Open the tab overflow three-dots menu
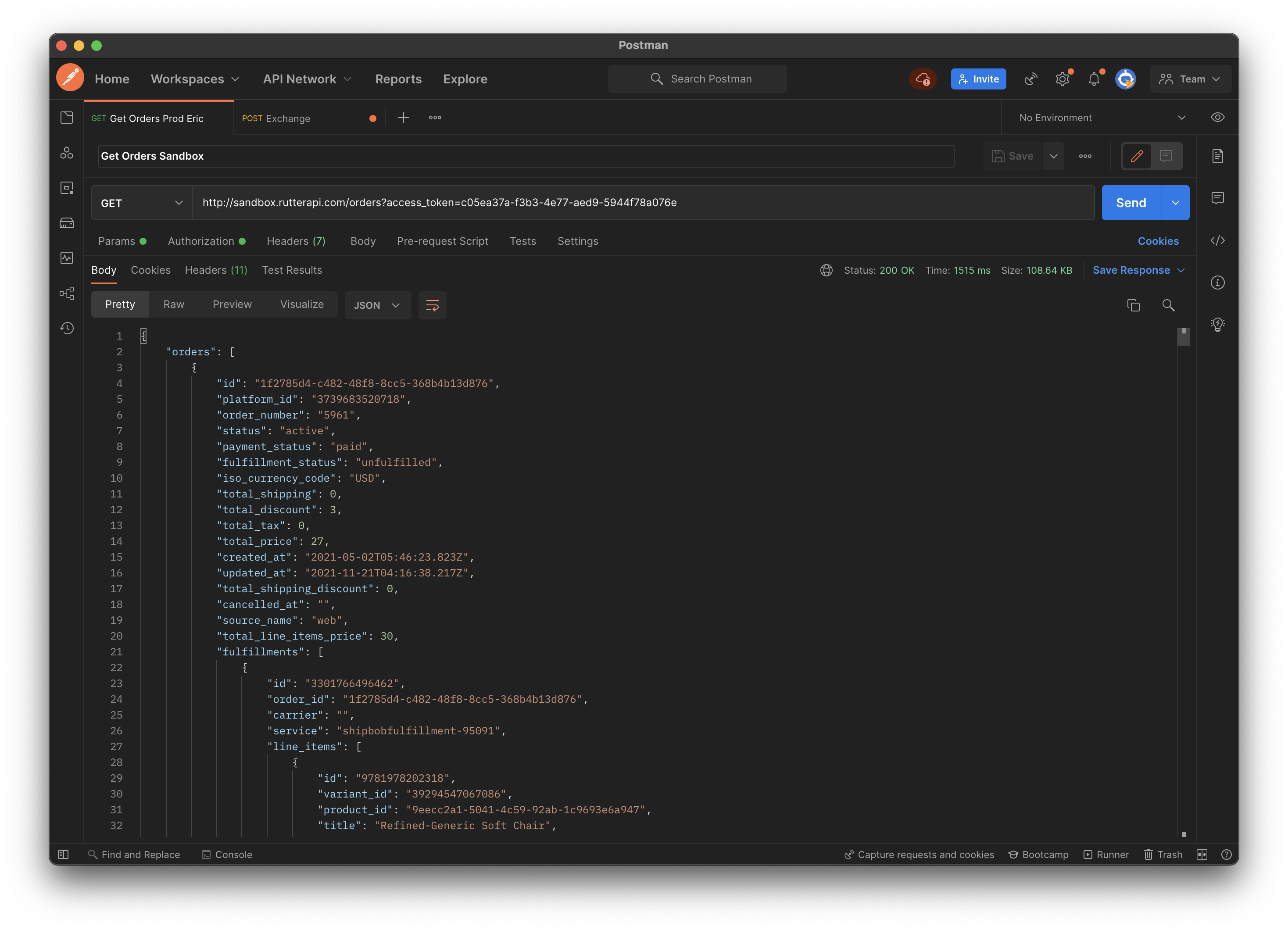This screenshot has height=930, width=1288. point(435,118)
